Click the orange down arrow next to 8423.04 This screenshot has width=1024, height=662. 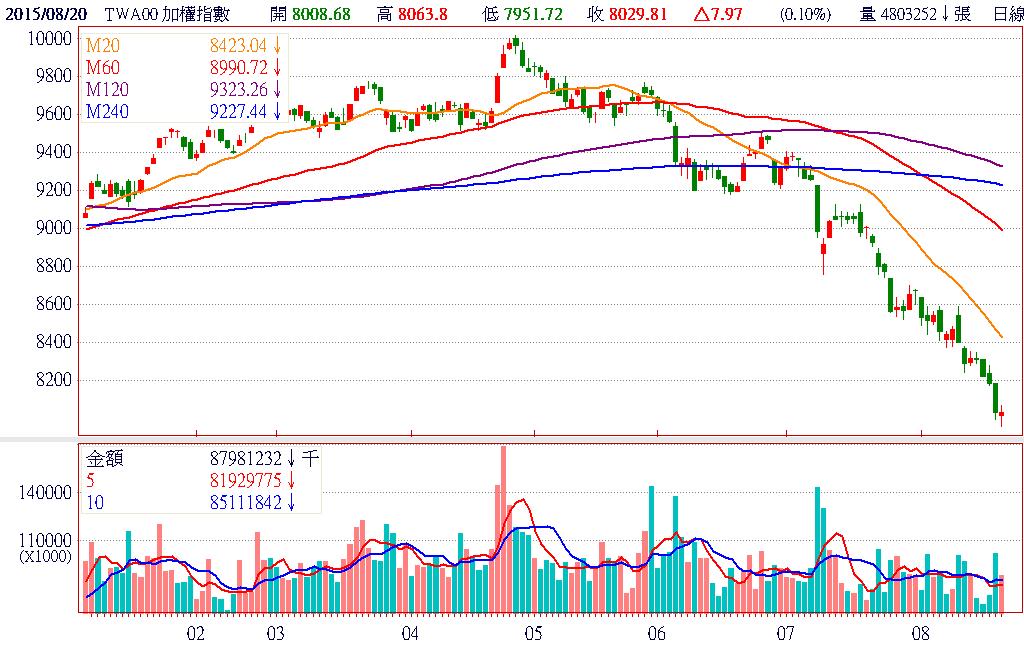point(276,46)
